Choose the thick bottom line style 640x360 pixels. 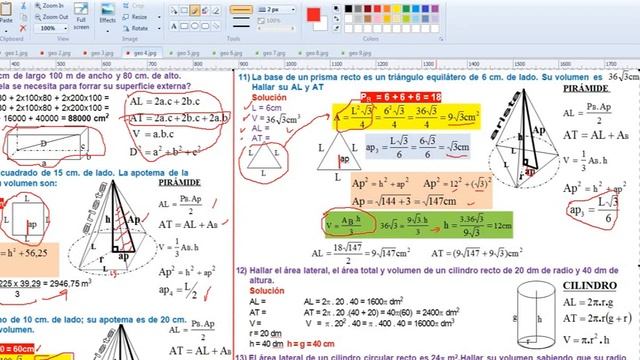click(x=241, y=26)
